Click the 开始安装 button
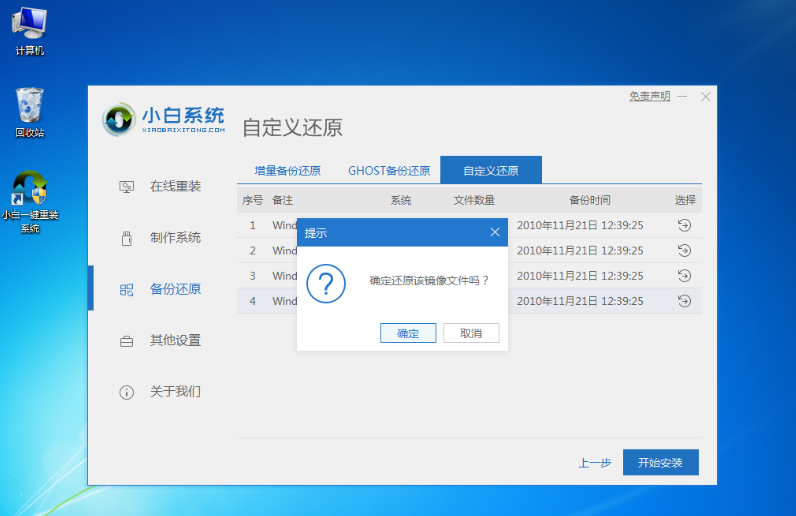This screenshot has height=516, width=796. click(660, 463)
